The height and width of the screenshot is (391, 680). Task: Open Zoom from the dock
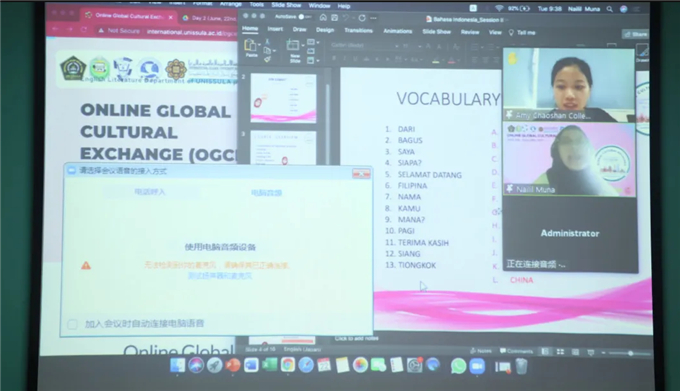click(x=477, y=366)
